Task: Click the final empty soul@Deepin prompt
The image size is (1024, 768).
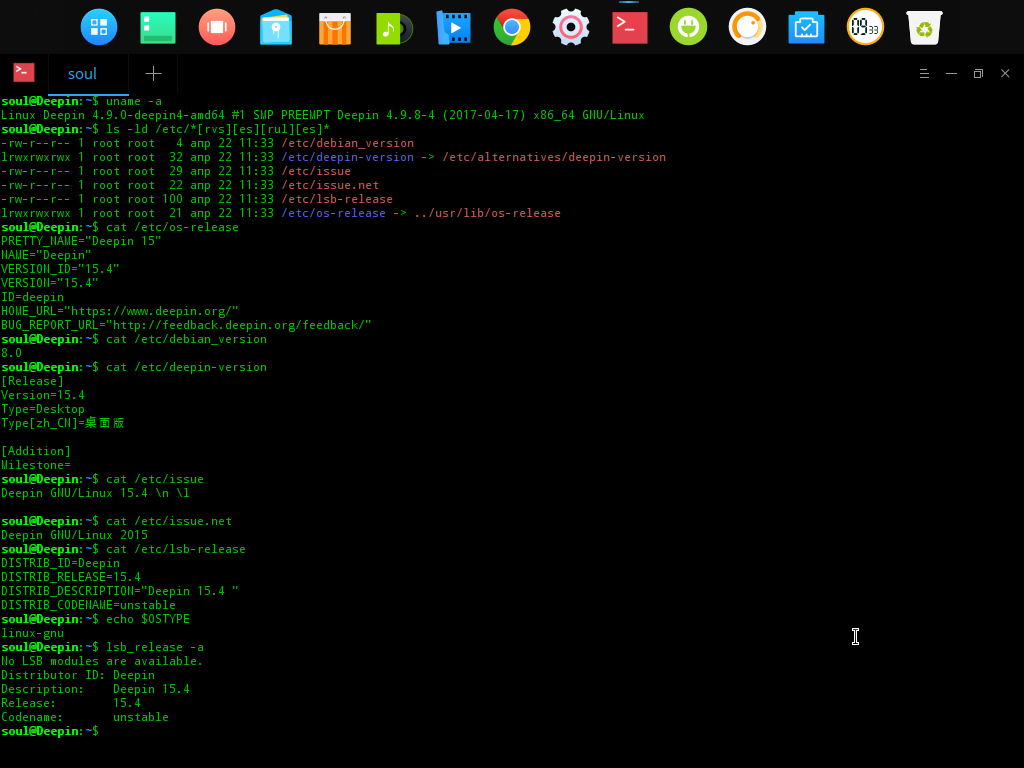Action: (50, 731)
